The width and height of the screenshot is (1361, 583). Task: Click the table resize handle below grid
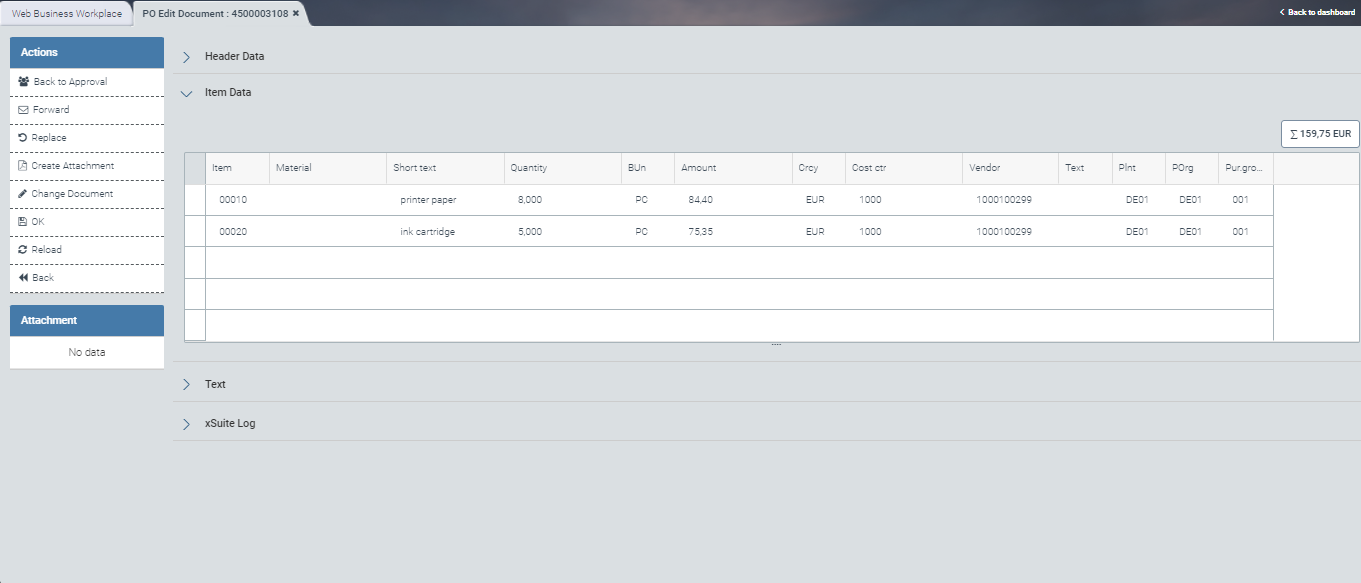click(x=776, y=345)
